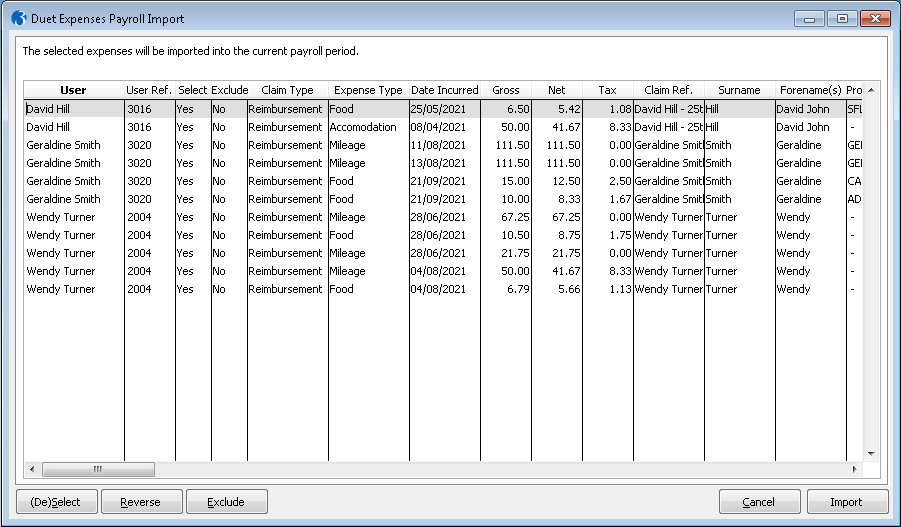Click the vertical scrollbar up arrow

(x=871, y=90)
